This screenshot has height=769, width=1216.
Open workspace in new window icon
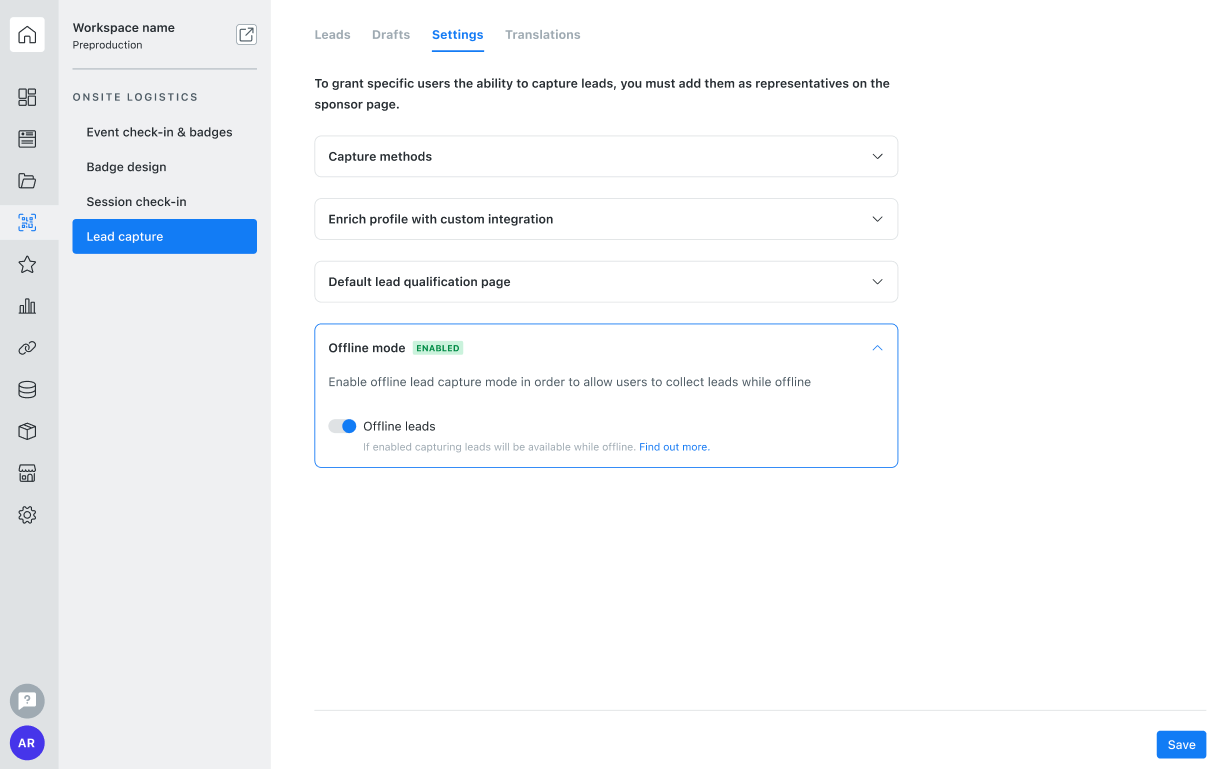point(246,35)
